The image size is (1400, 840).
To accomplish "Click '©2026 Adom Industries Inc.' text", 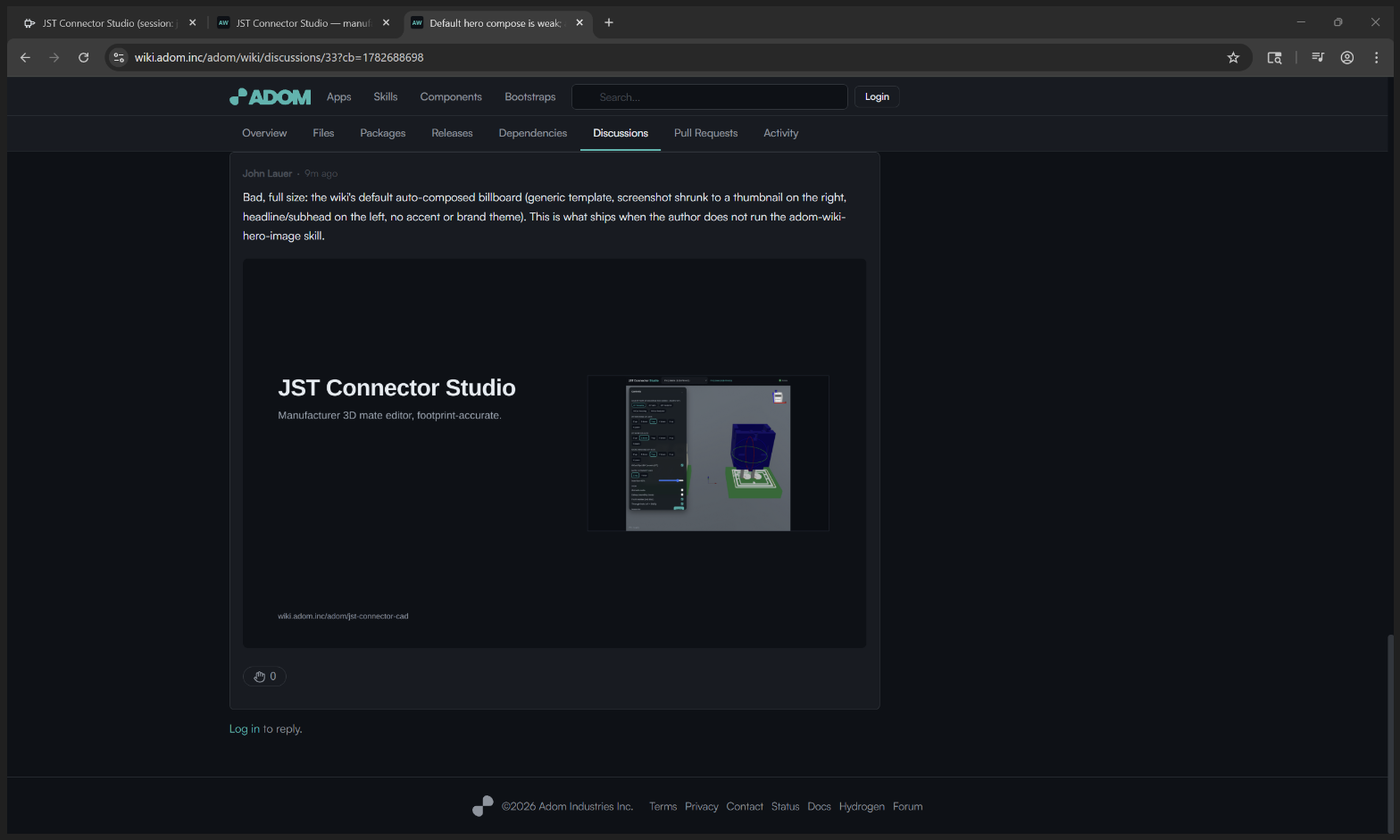I will tap(567, 806).
